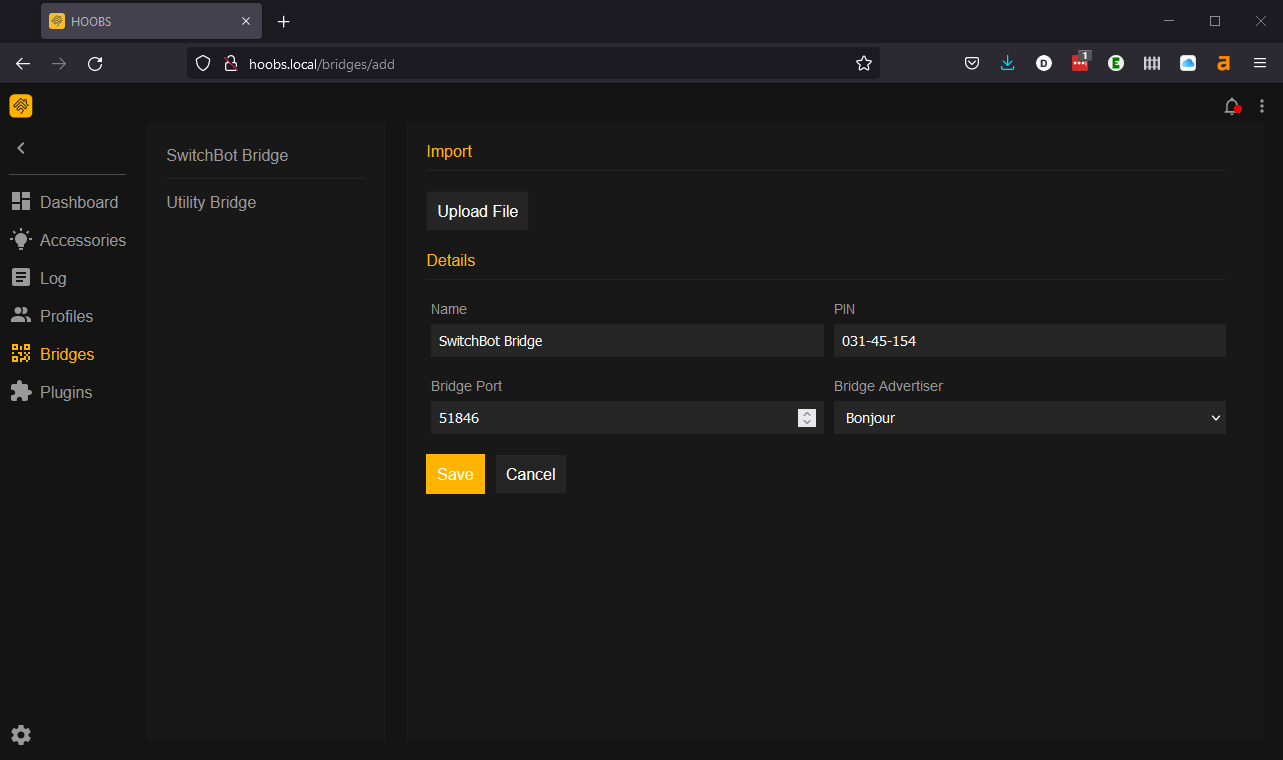The width and height of the screenshot is (1283, 760).
Task: Click the Details section heading
Action: coord(451,260)
